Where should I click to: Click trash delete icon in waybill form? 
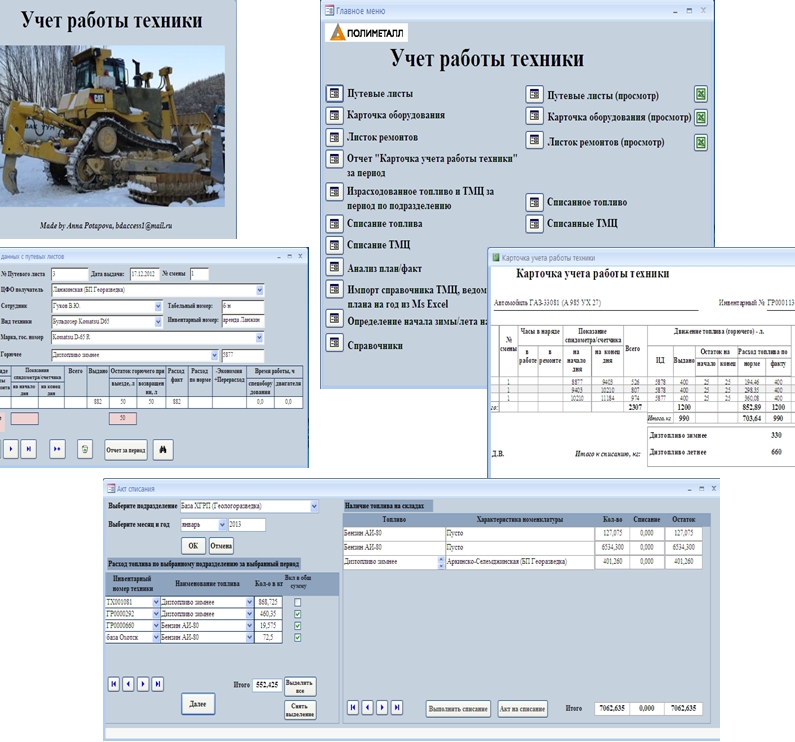[85, 449]
